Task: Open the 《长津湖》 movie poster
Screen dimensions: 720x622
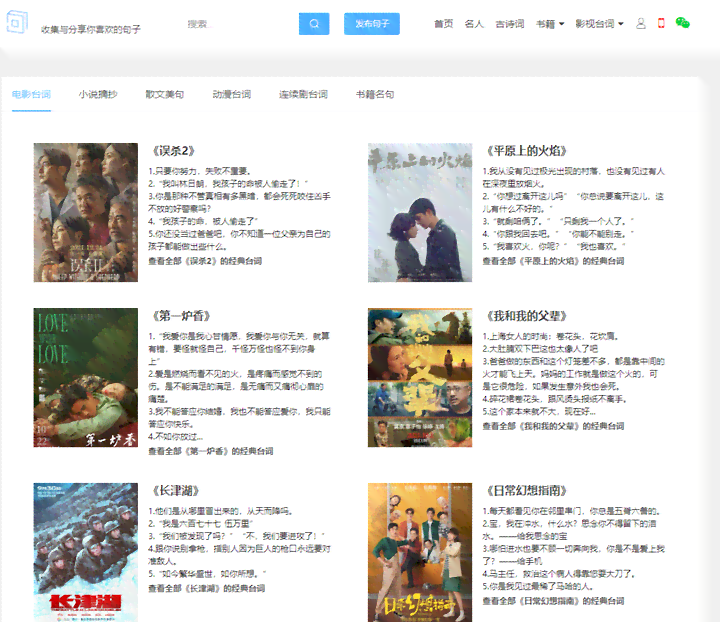Action: point(86,552)
